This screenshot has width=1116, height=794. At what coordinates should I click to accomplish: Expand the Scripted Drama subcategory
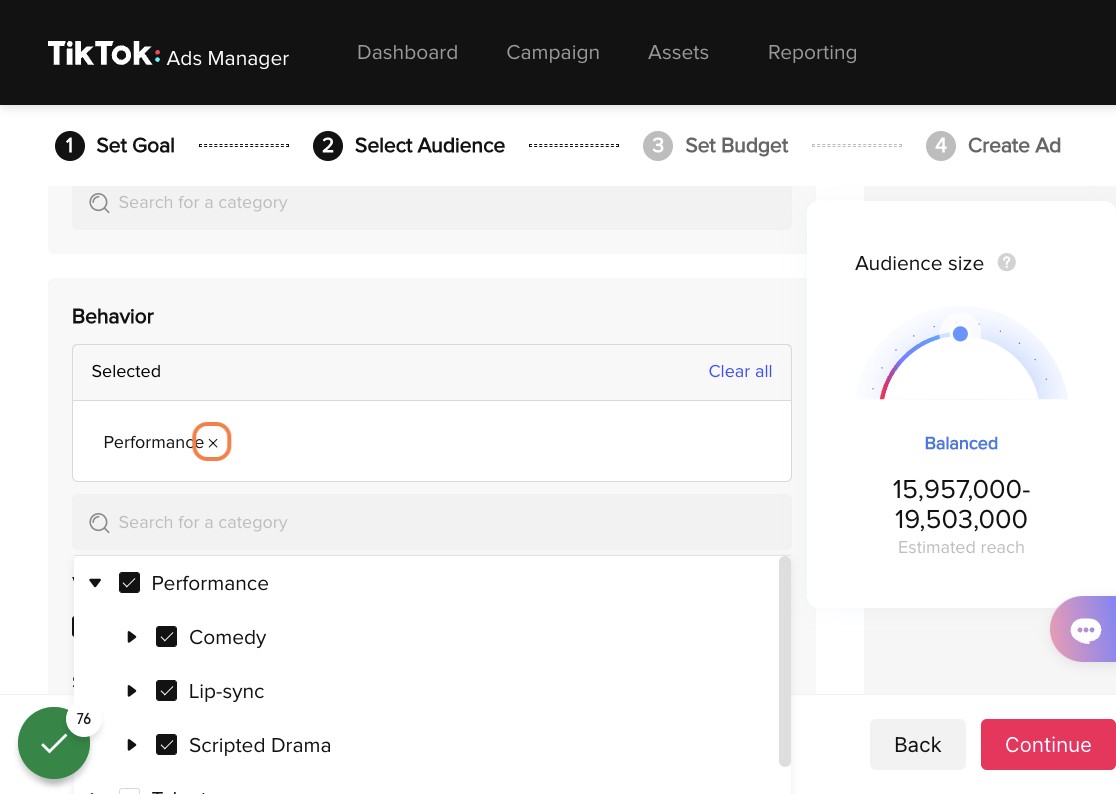coord(132,745)
